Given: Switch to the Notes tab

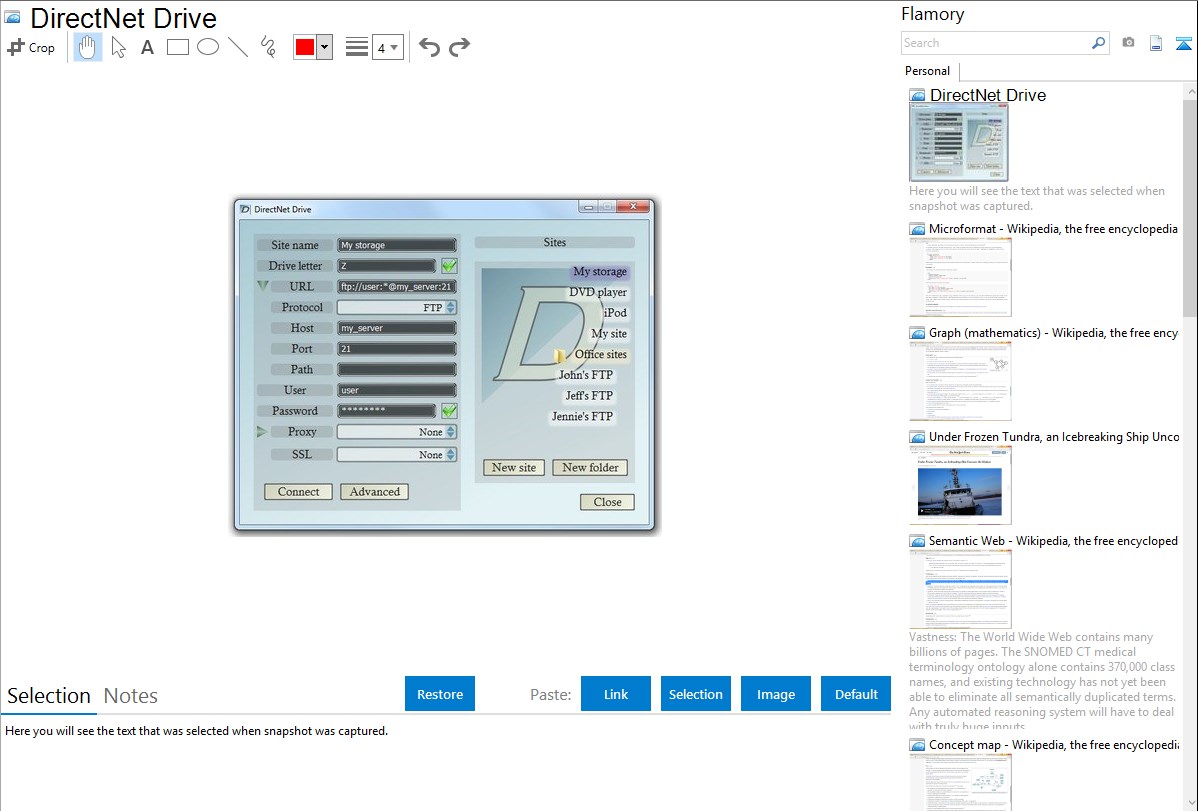Looking at the screenshot, I should pos(131,696).
